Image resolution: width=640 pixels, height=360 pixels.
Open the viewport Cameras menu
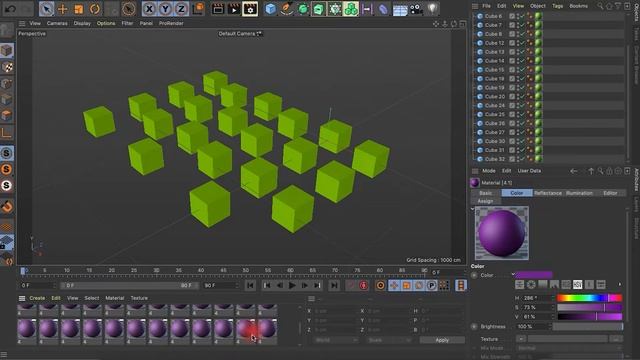57,24
